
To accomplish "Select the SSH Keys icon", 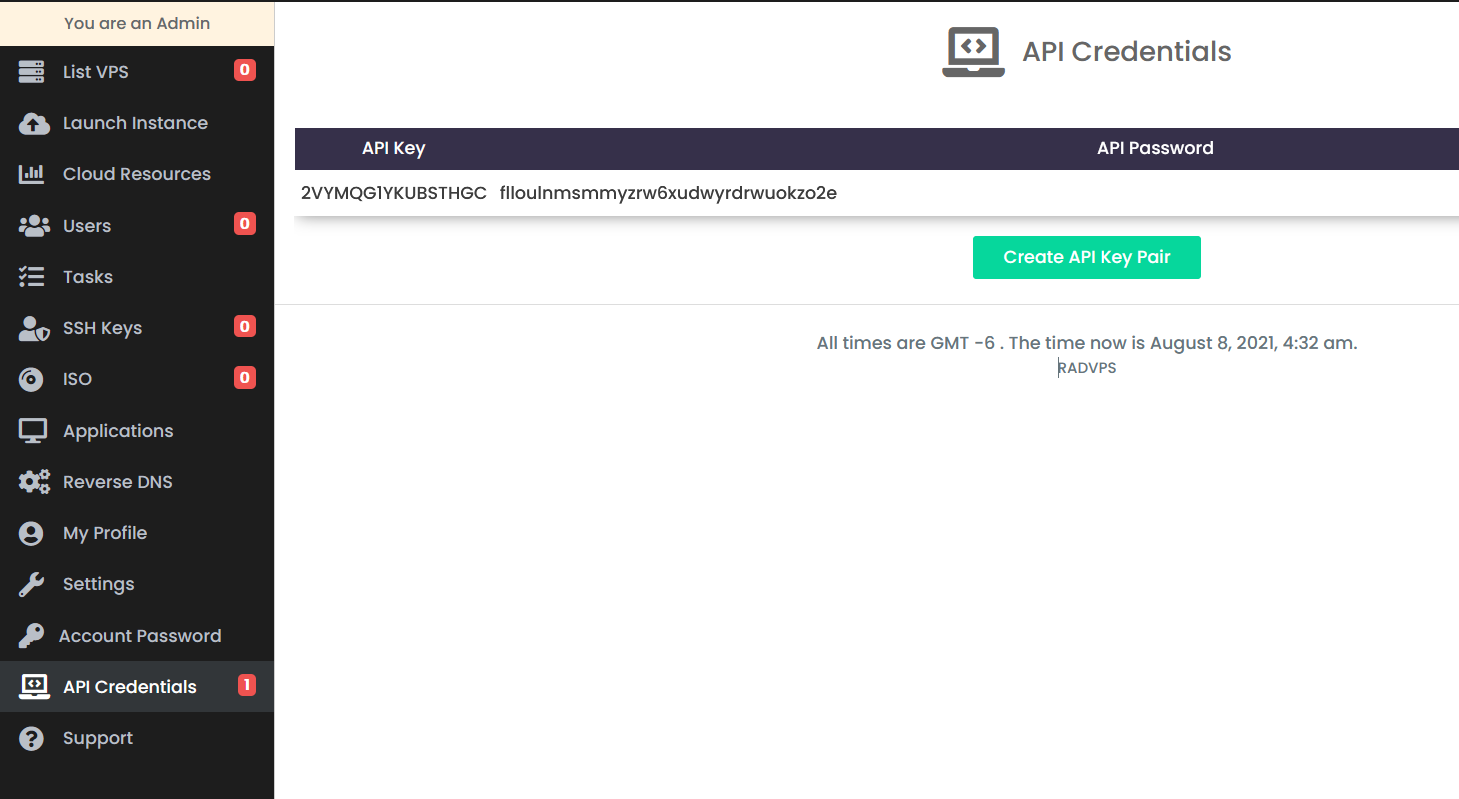I will coord(33,327).
